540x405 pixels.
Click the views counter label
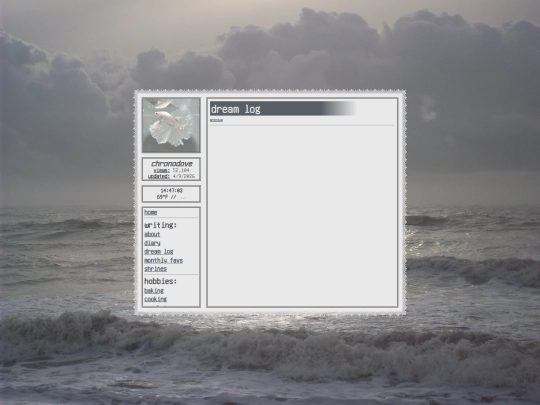click(162, 170)
